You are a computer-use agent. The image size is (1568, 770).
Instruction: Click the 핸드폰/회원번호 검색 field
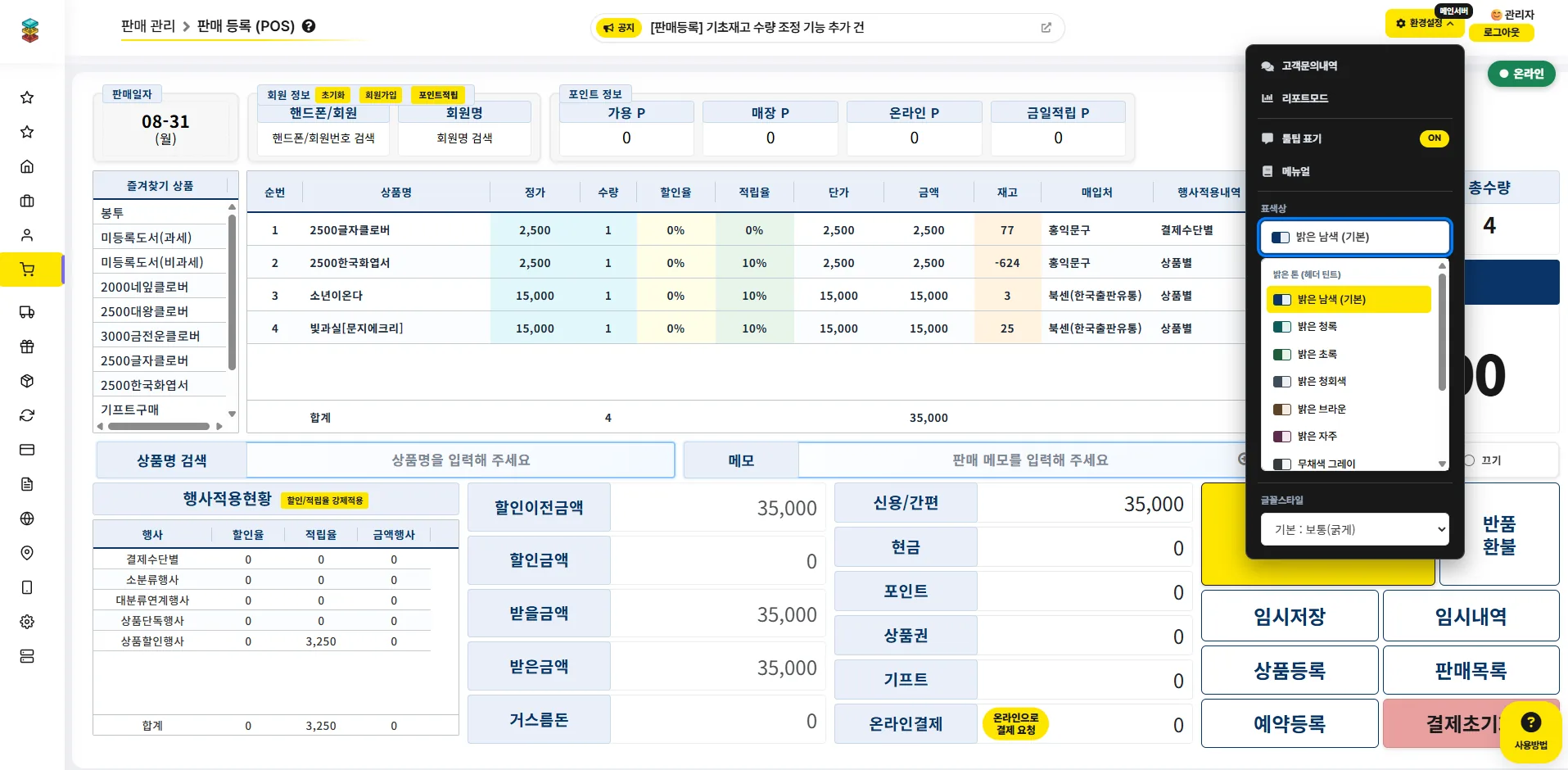323,138
